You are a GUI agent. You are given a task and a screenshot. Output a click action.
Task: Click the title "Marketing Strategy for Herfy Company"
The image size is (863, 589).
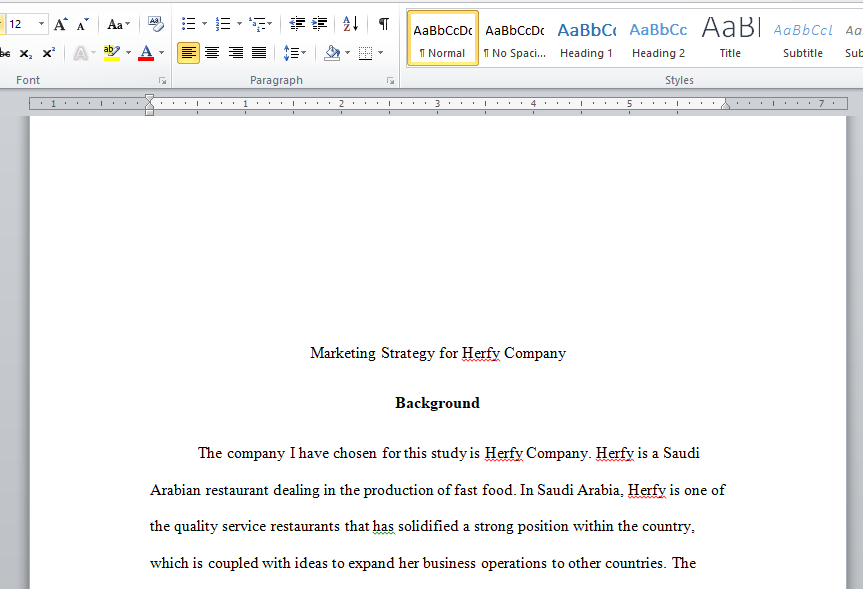[438, 353]
